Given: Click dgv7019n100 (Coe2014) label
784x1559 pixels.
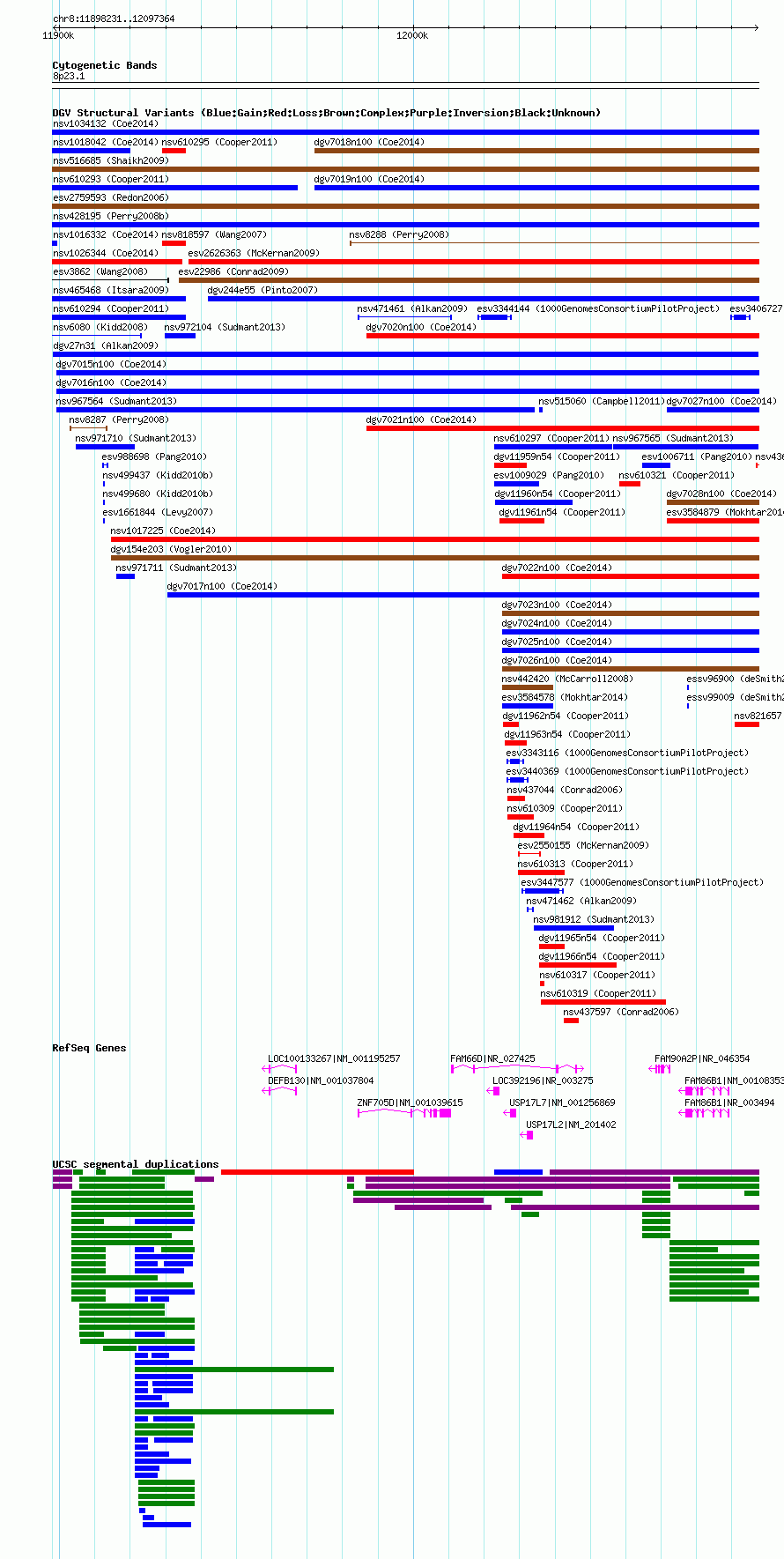Looking at the screenshot, I should click(369, 179).
